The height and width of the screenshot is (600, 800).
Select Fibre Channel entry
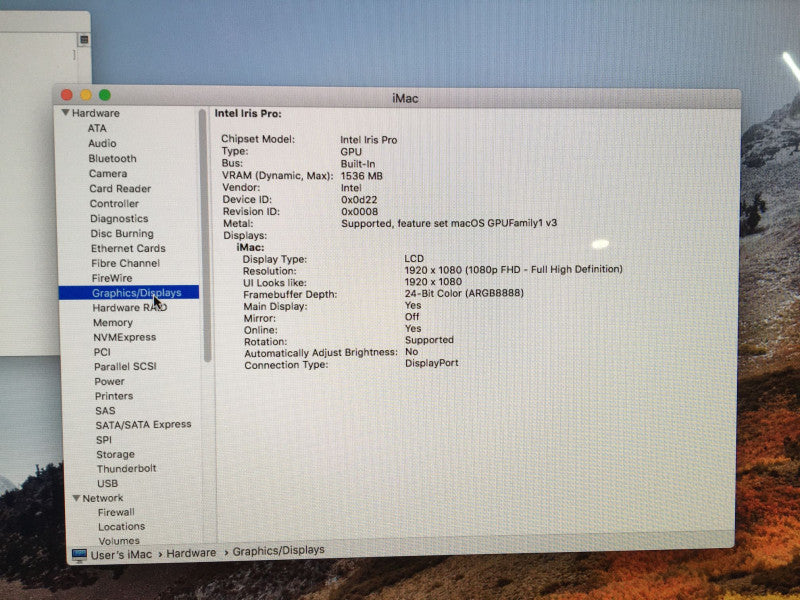pyautogui.click(x=126, y=263)
